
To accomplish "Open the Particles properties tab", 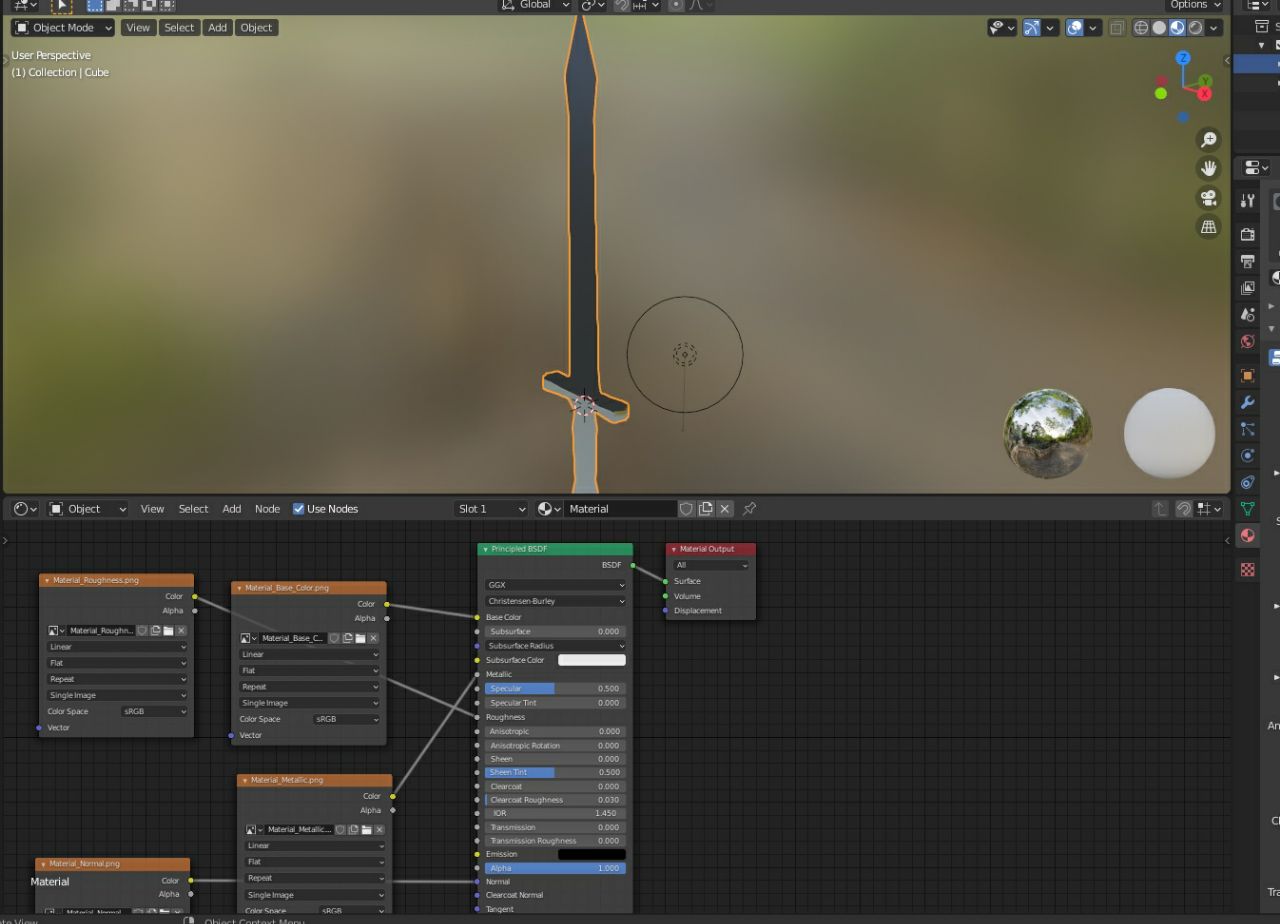I will point(1247,429).
